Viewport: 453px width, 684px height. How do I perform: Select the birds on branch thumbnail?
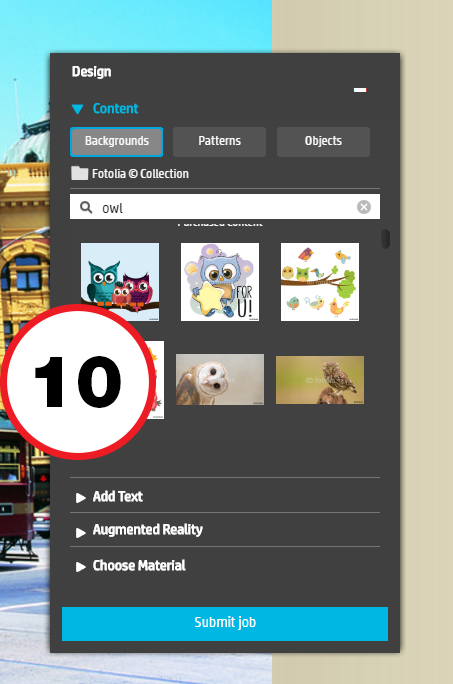320,282
